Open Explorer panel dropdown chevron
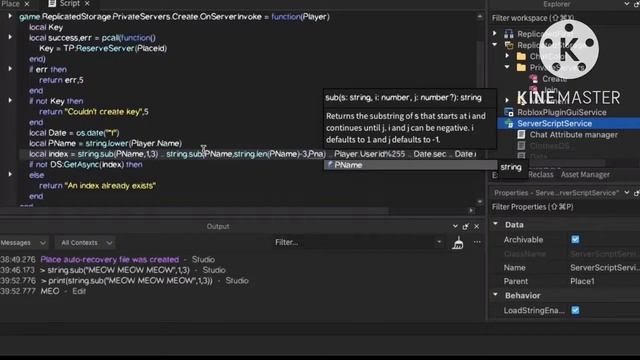Viewport: 640px width, 360px height. point(627,4)
